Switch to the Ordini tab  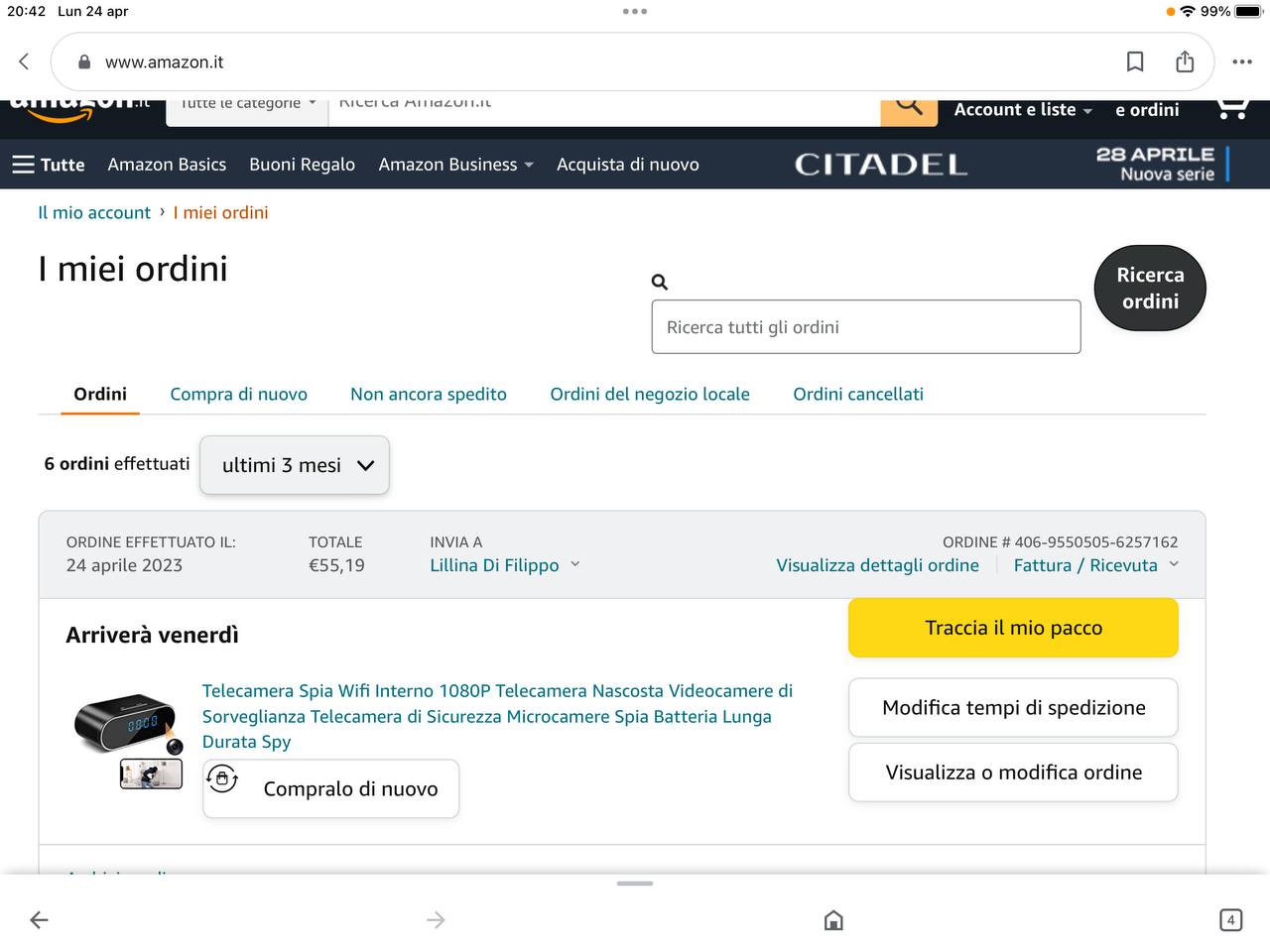tap(100, 394)
